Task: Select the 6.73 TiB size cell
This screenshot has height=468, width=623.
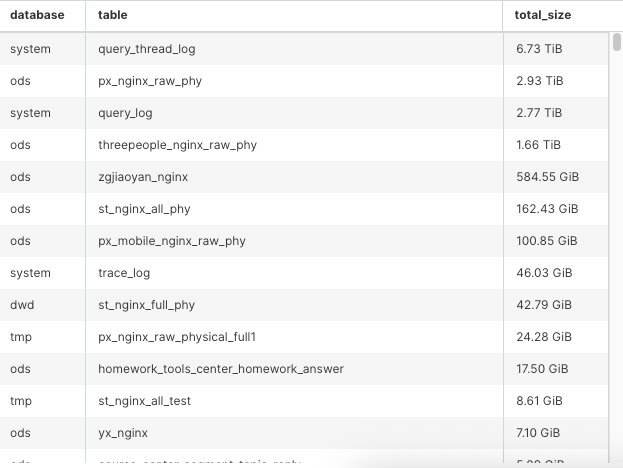Action: (x=538, y=49)
